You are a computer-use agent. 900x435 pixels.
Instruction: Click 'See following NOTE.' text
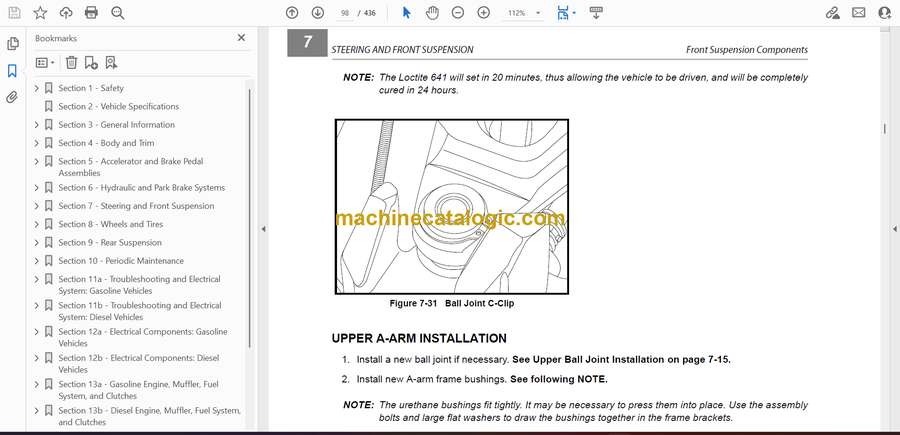(558, 379)
